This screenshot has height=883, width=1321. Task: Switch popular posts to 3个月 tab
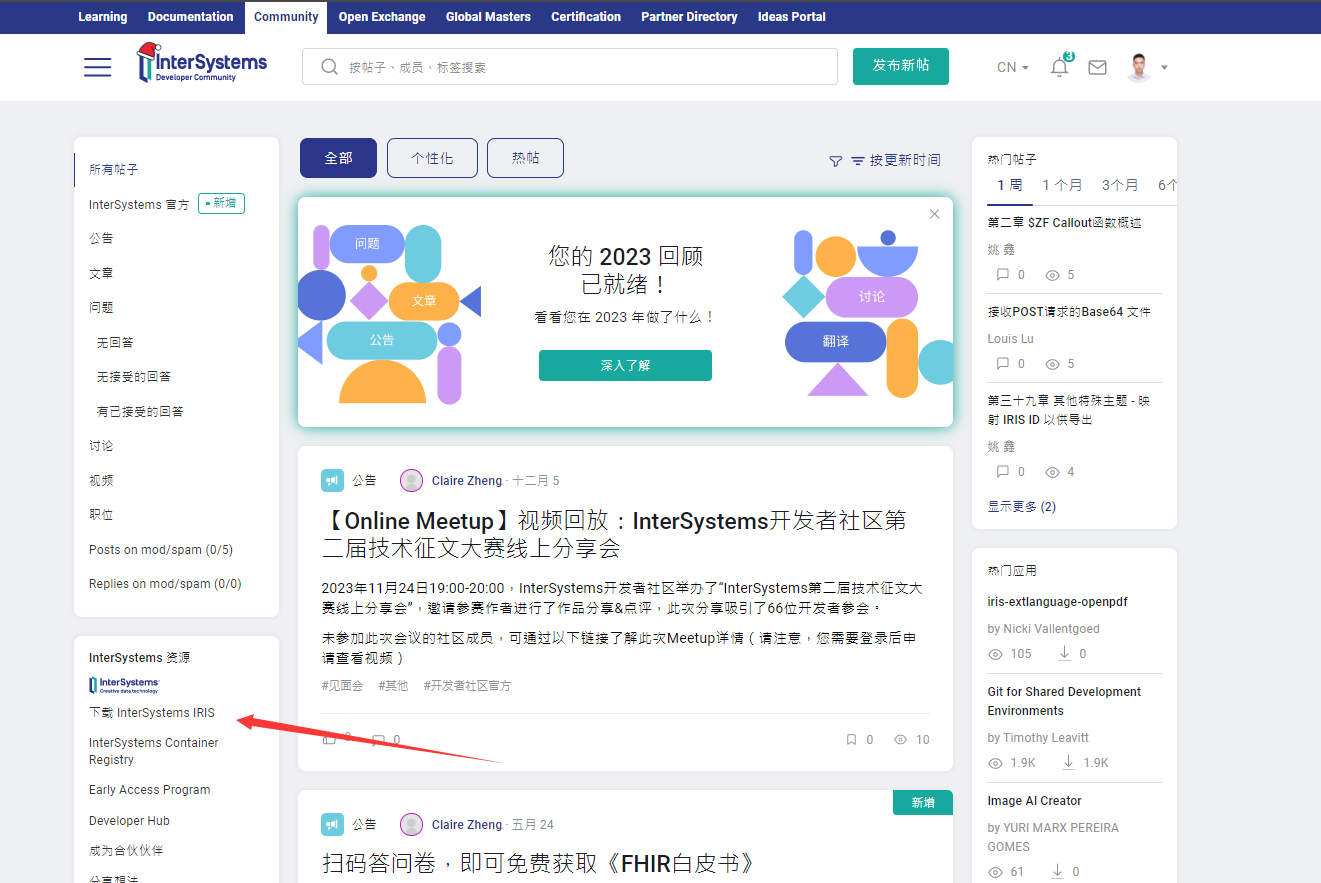(x=1120, y=185)
